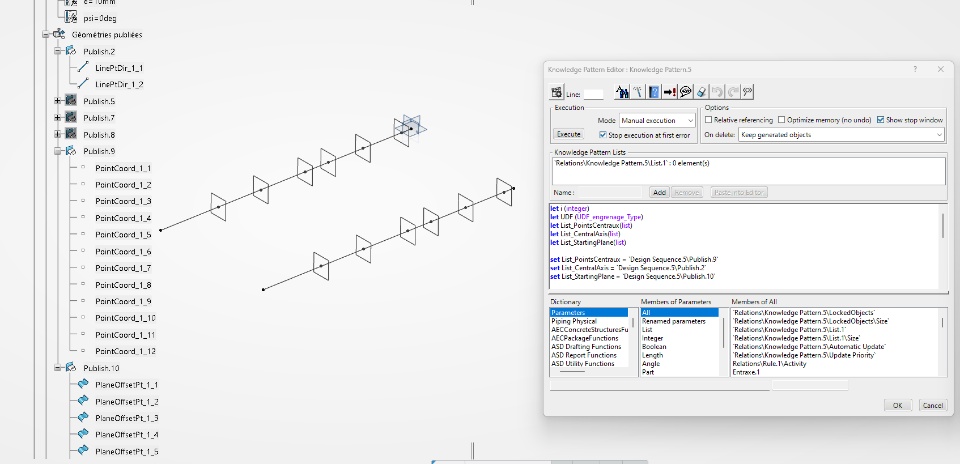Click the check syntax icon left of Line
This screenshot has width=960, height=464.
[557, 92]
